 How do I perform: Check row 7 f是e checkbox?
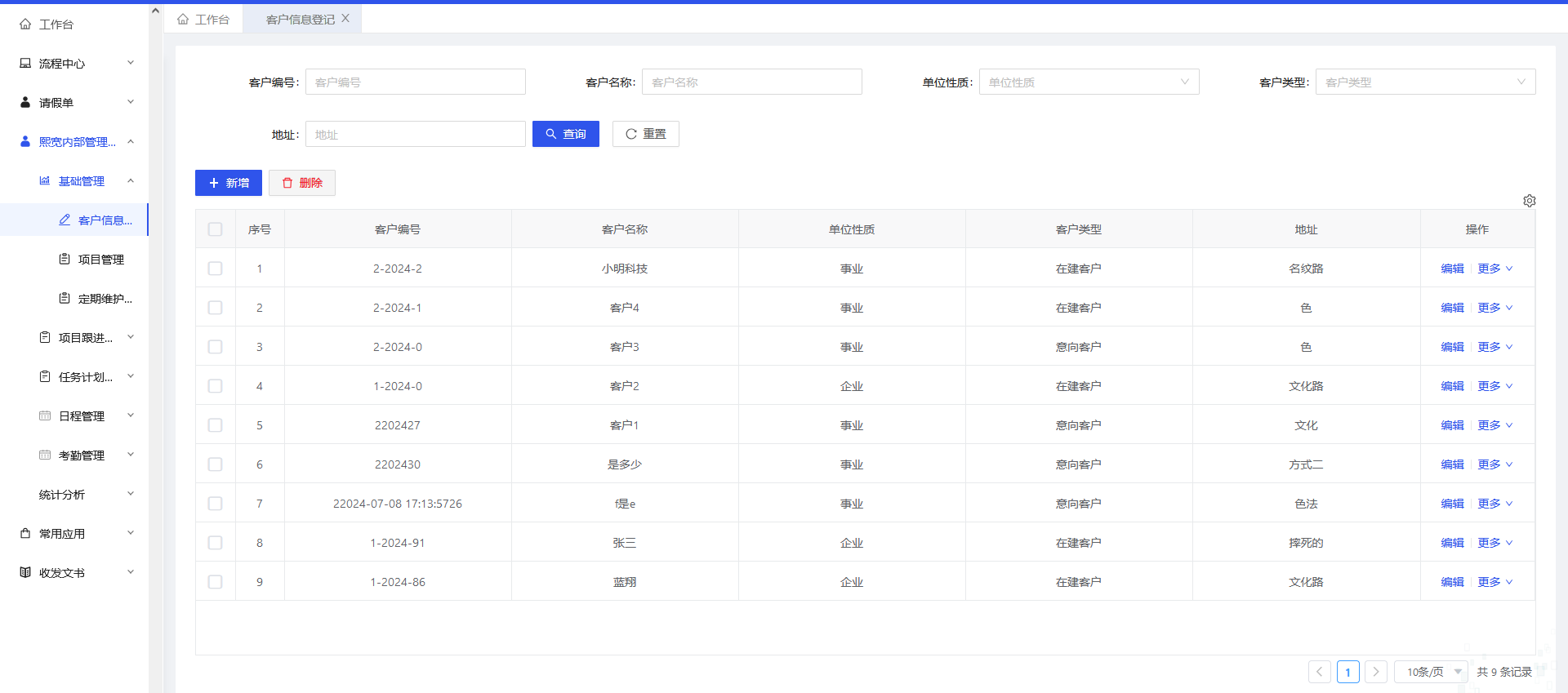point(216,504)
